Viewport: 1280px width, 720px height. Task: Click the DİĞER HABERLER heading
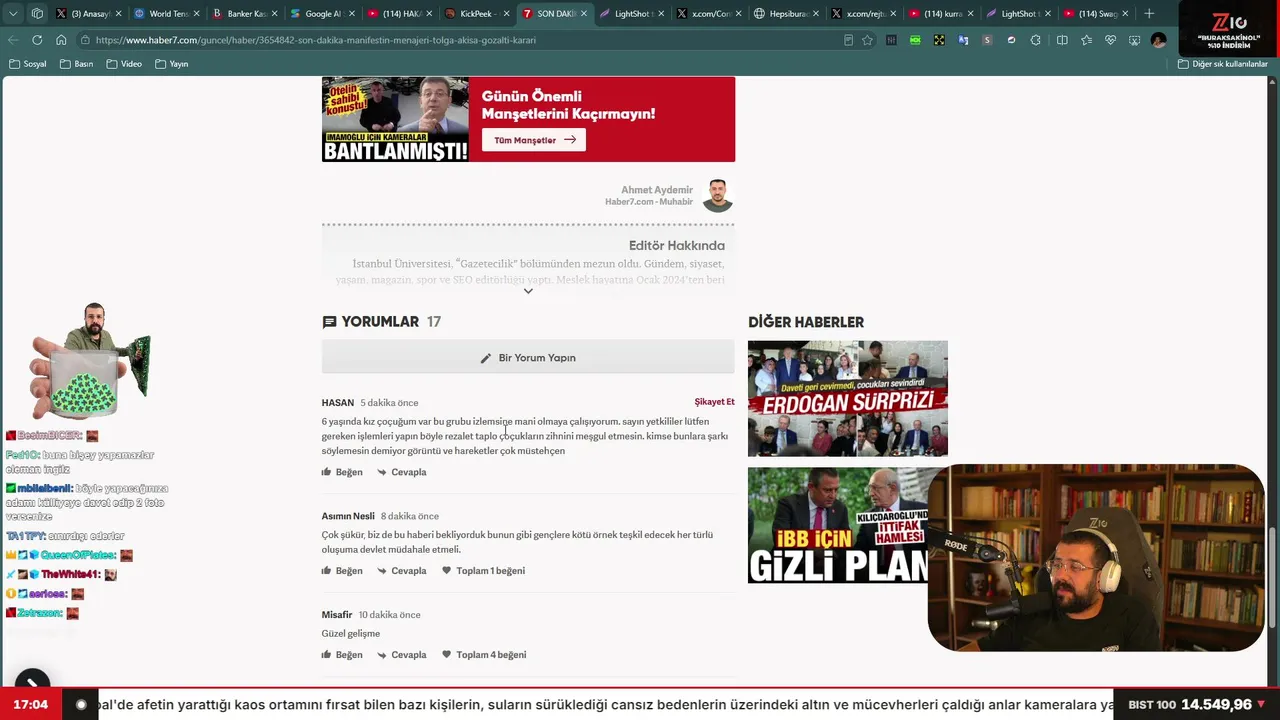[x=806, y=322]
